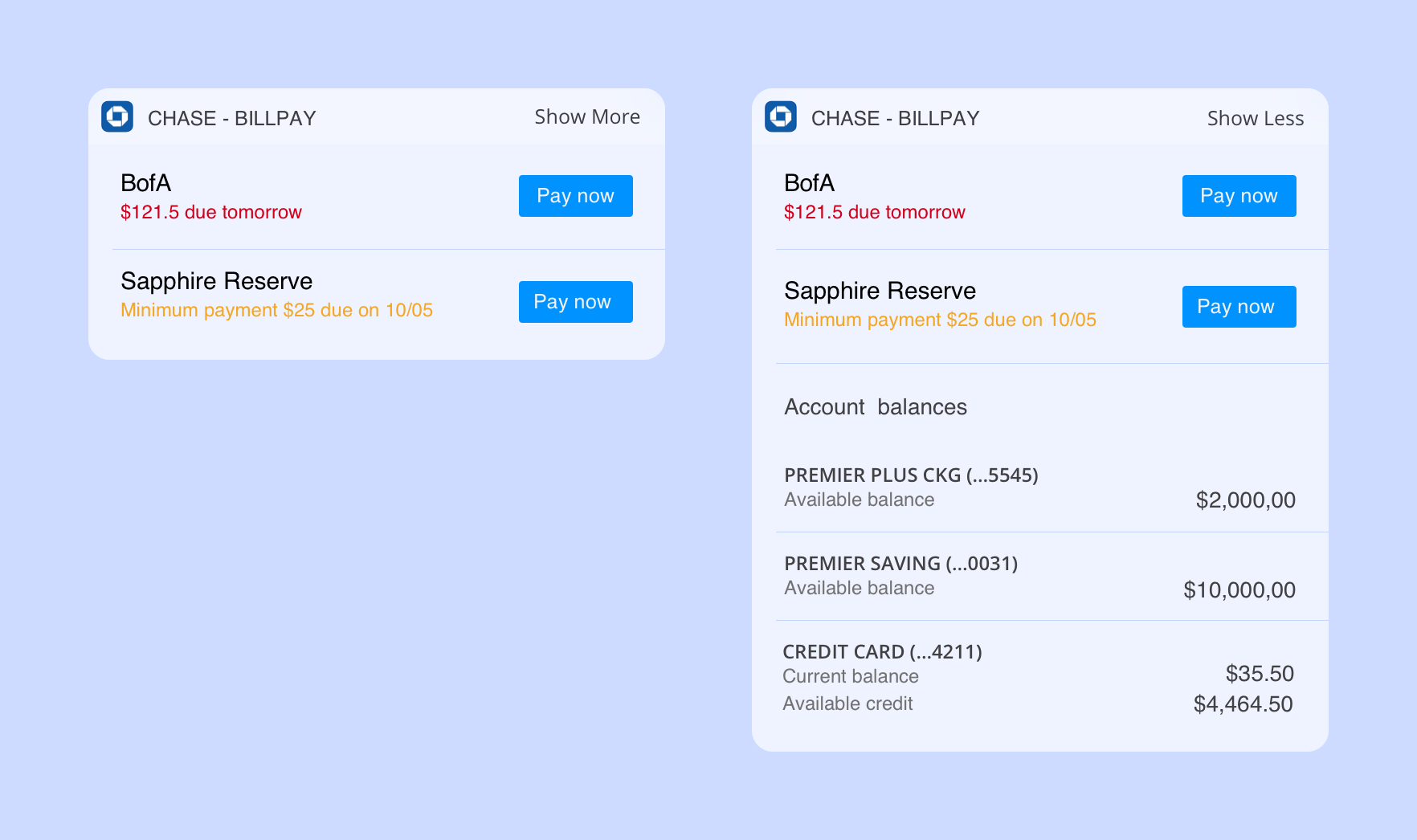
Task: Open CREDIT CARD (...4211) account
Action: click(882, 652)
